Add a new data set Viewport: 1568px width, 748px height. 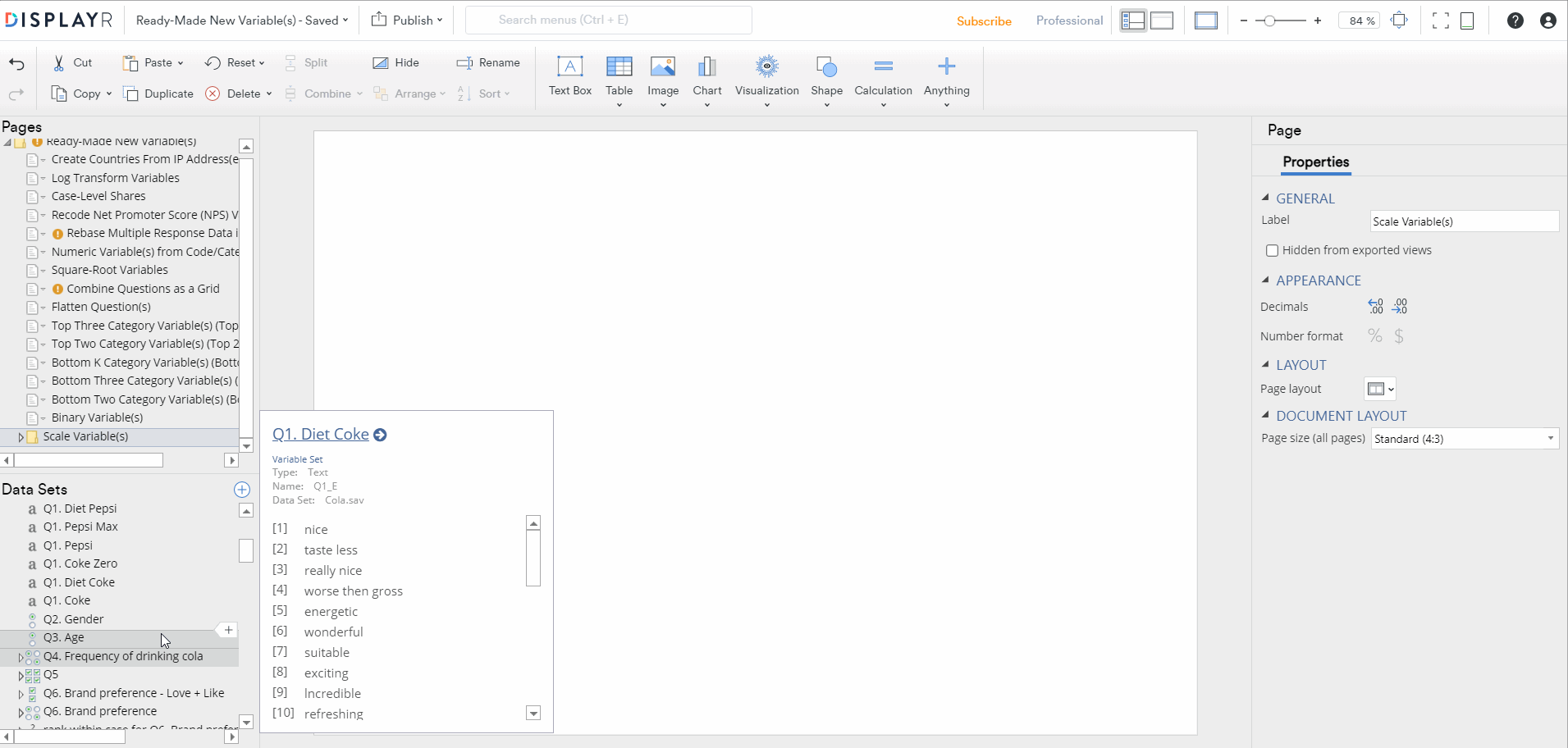[x=242, y=490]
